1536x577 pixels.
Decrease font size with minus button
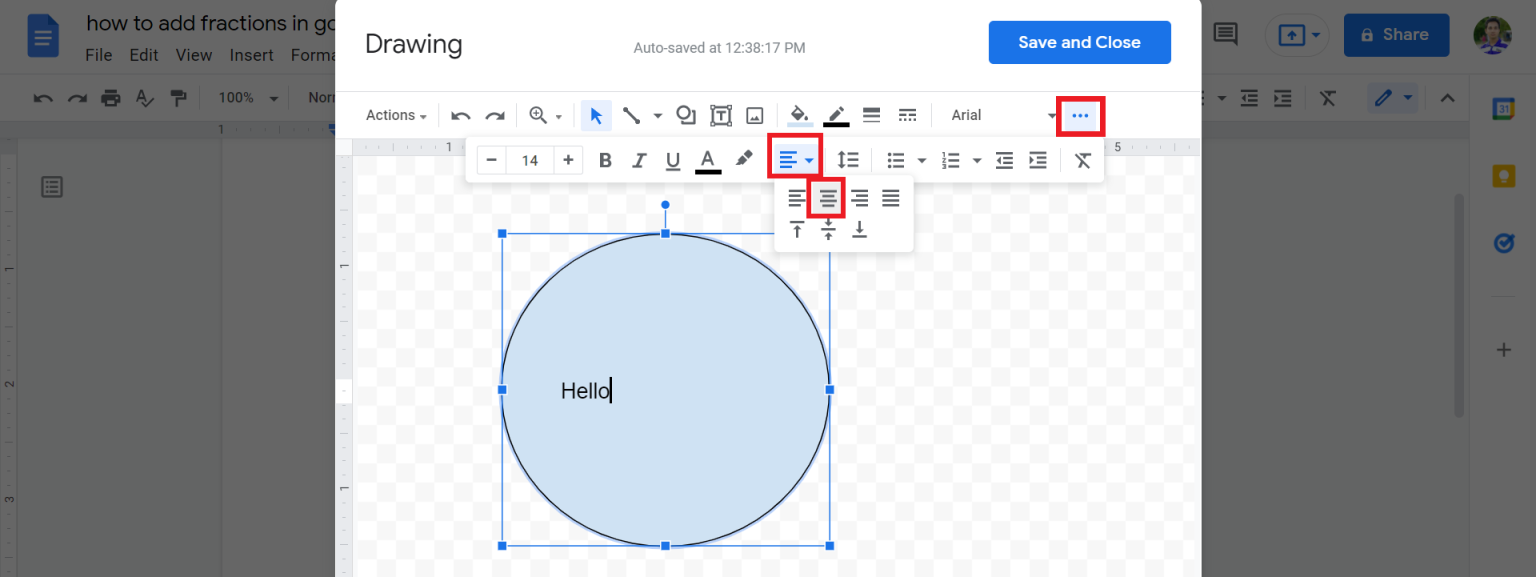click(x=491, y=160)
